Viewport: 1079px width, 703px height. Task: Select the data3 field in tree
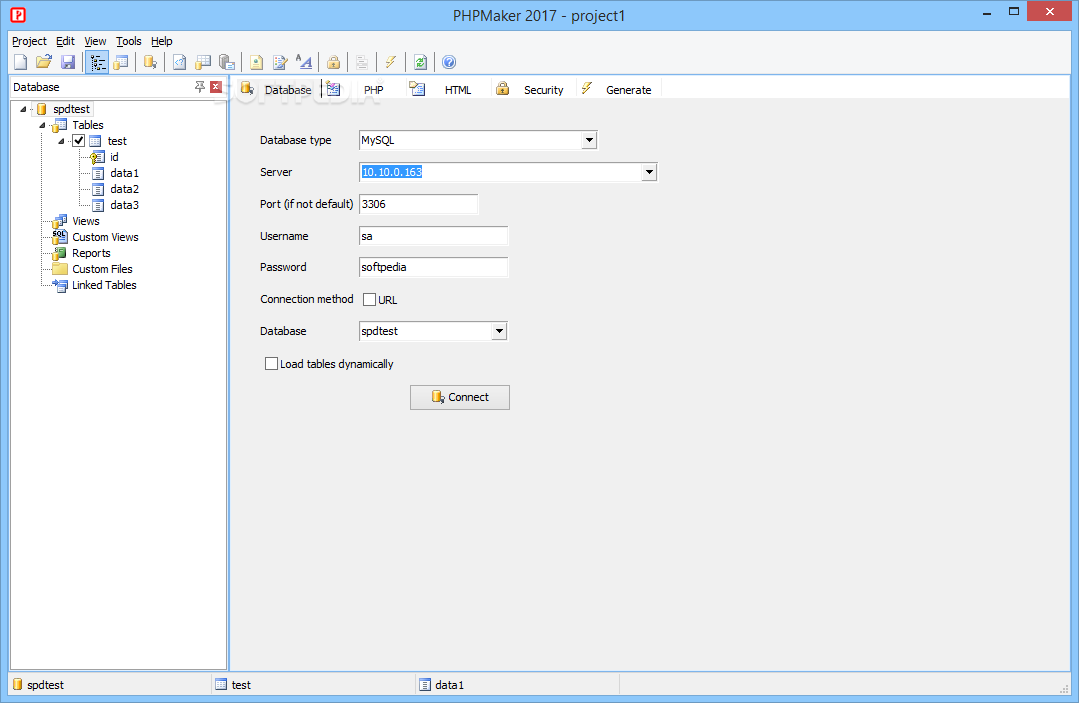click(x=125, y=205)
